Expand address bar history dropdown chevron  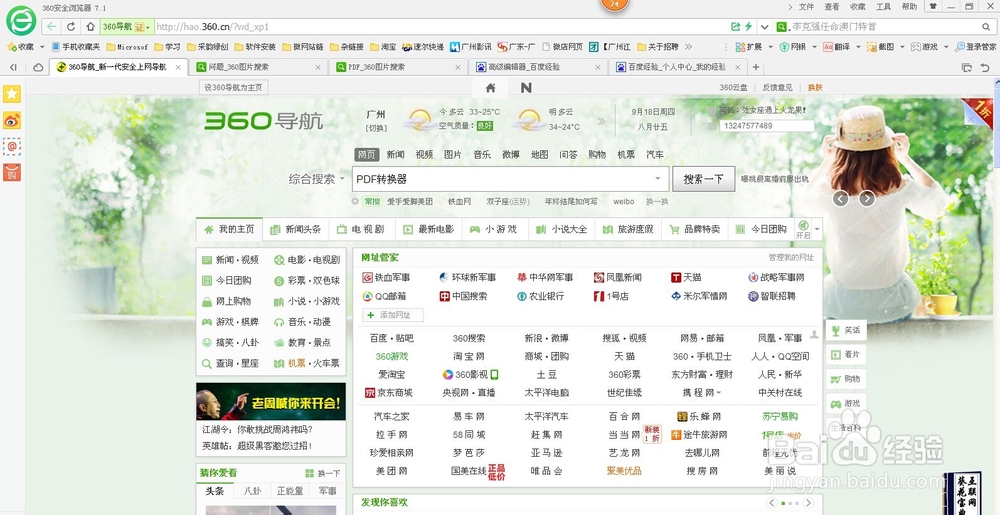coord(765,27)
